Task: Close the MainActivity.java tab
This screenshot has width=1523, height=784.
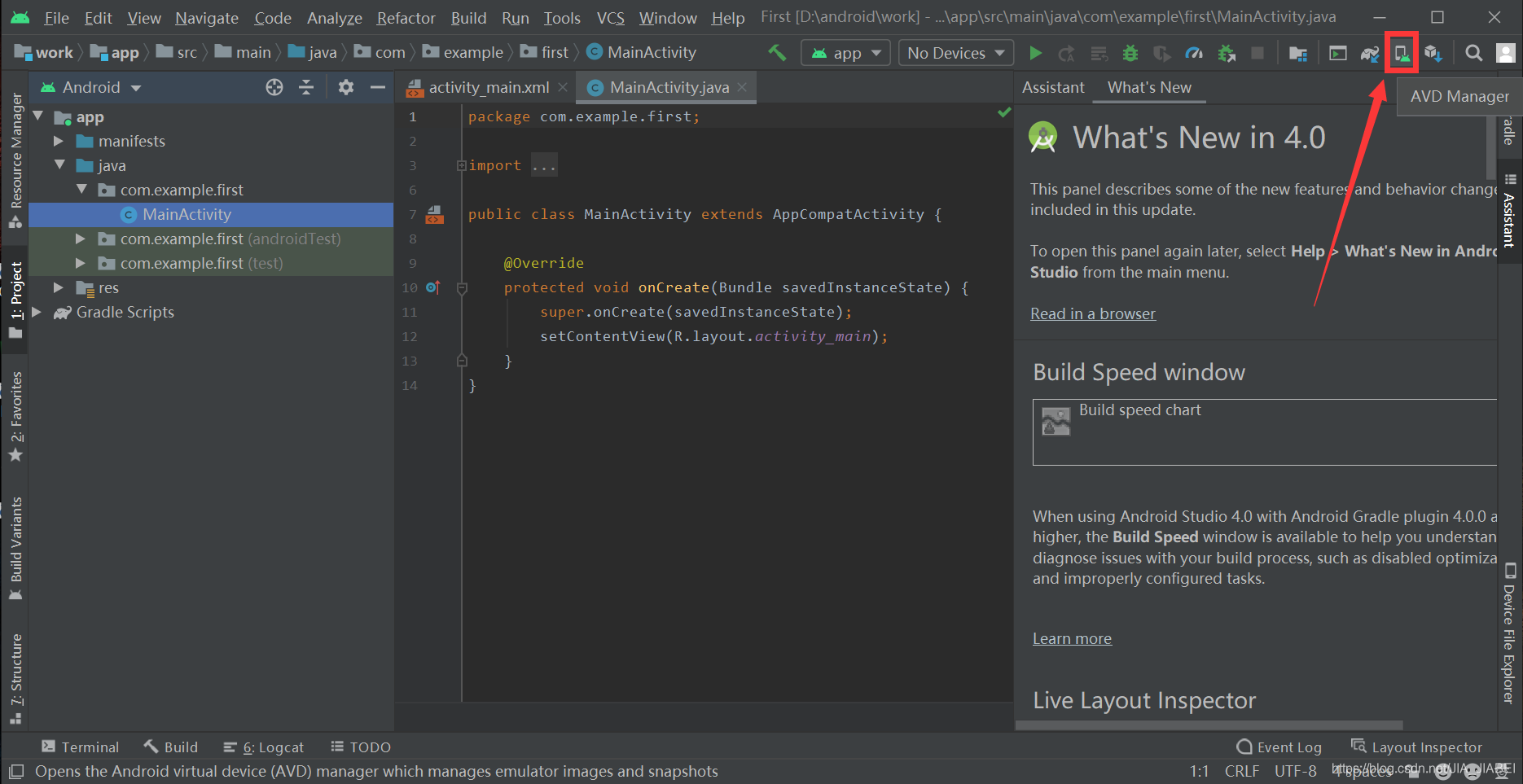Action: (x=742, y=87)
